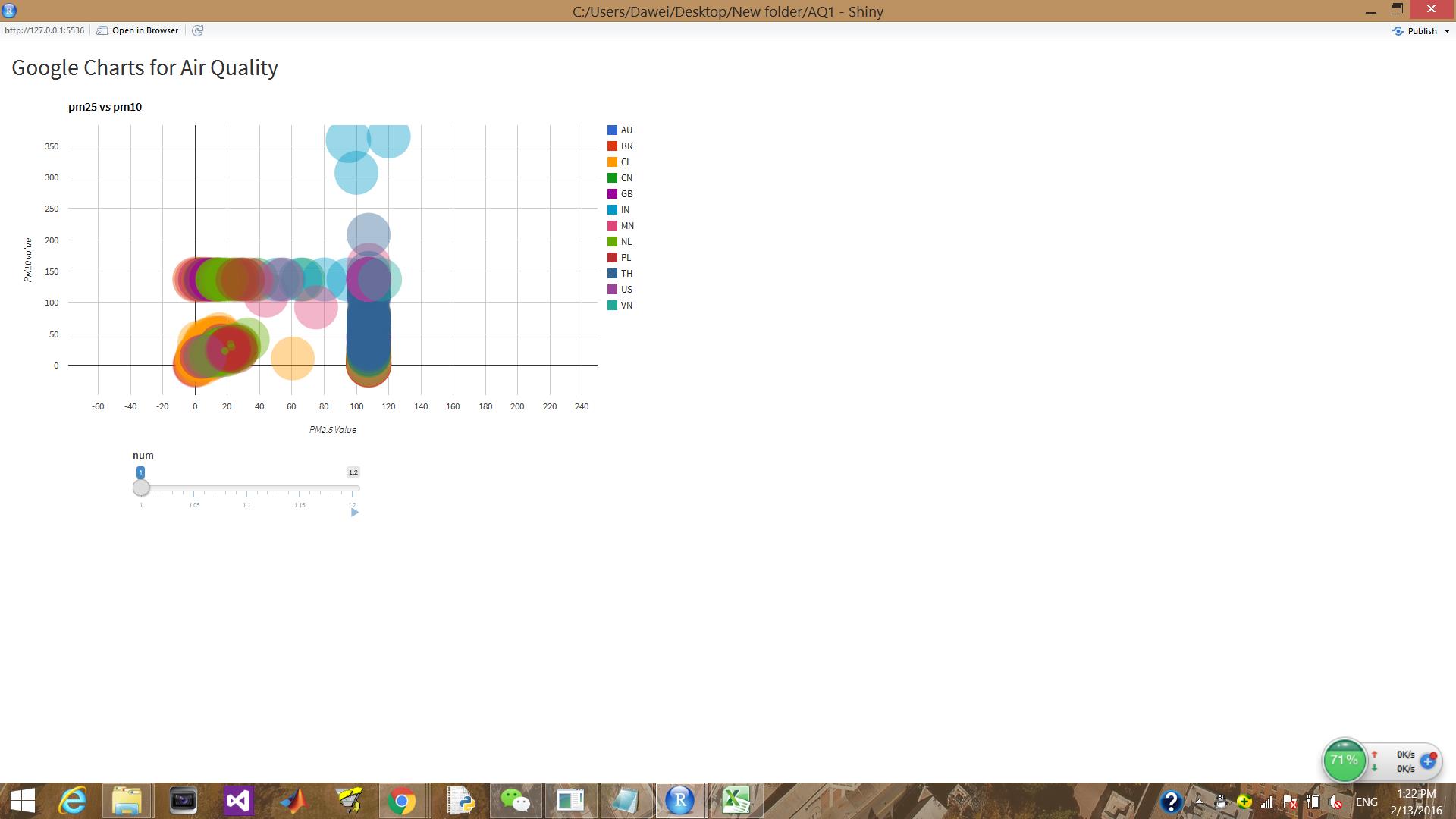Click the orange CL bubble near 60

[292, 357]
